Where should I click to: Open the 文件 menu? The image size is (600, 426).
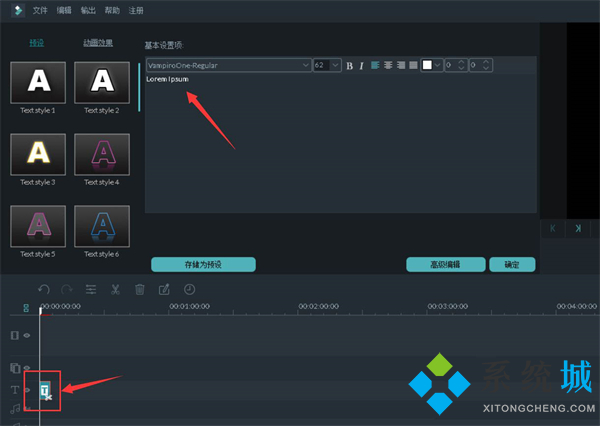click(x=39, y=9)
